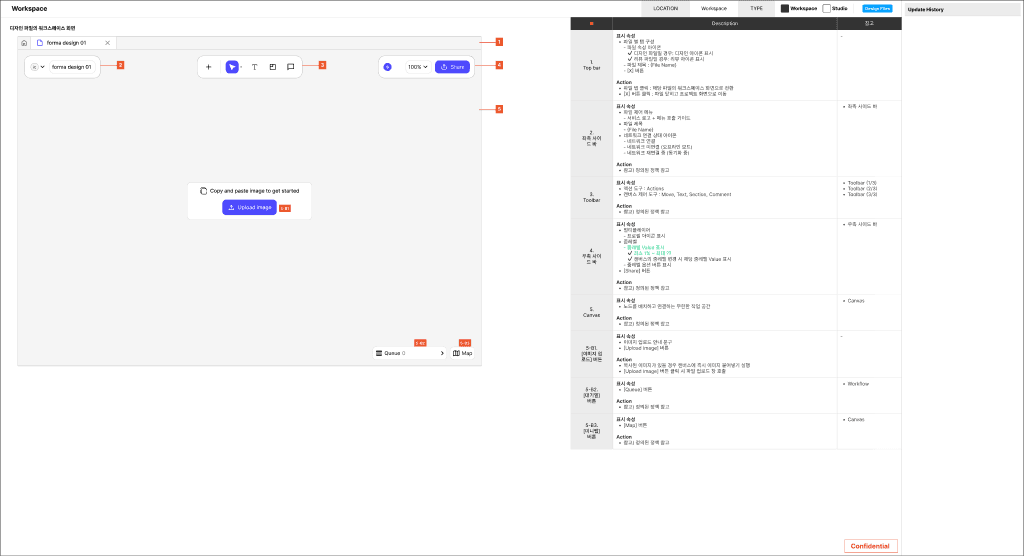Select the Move cursor tool

232,67
